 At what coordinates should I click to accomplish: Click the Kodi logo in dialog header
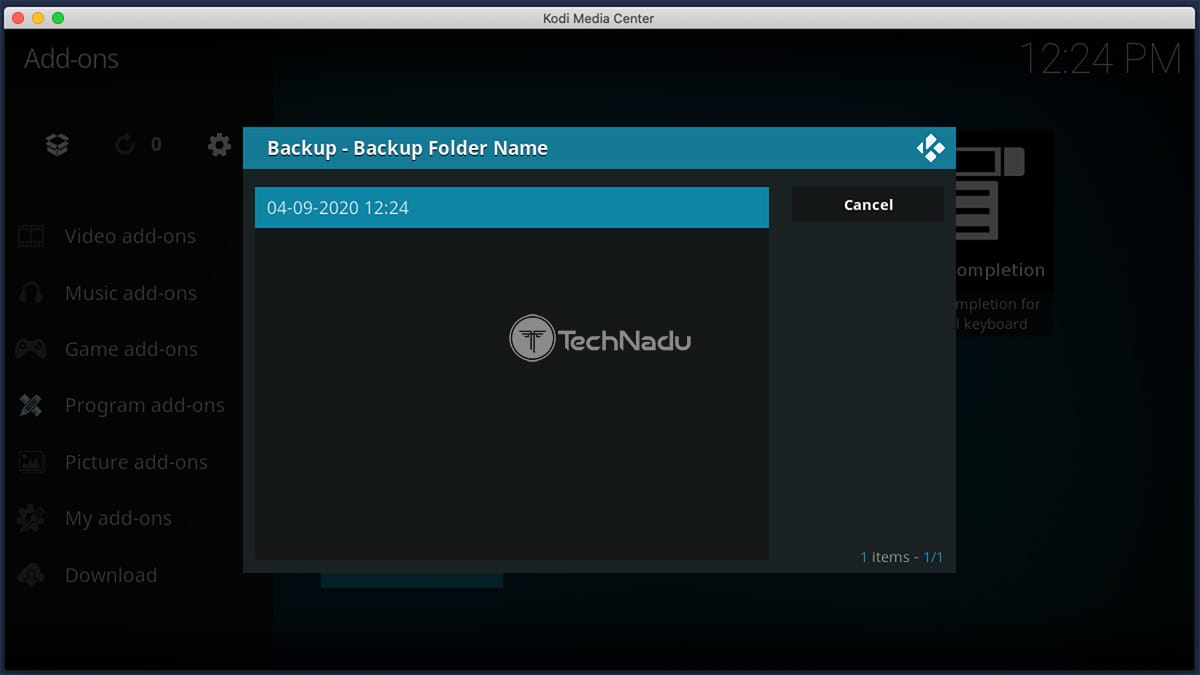point(930,149)
